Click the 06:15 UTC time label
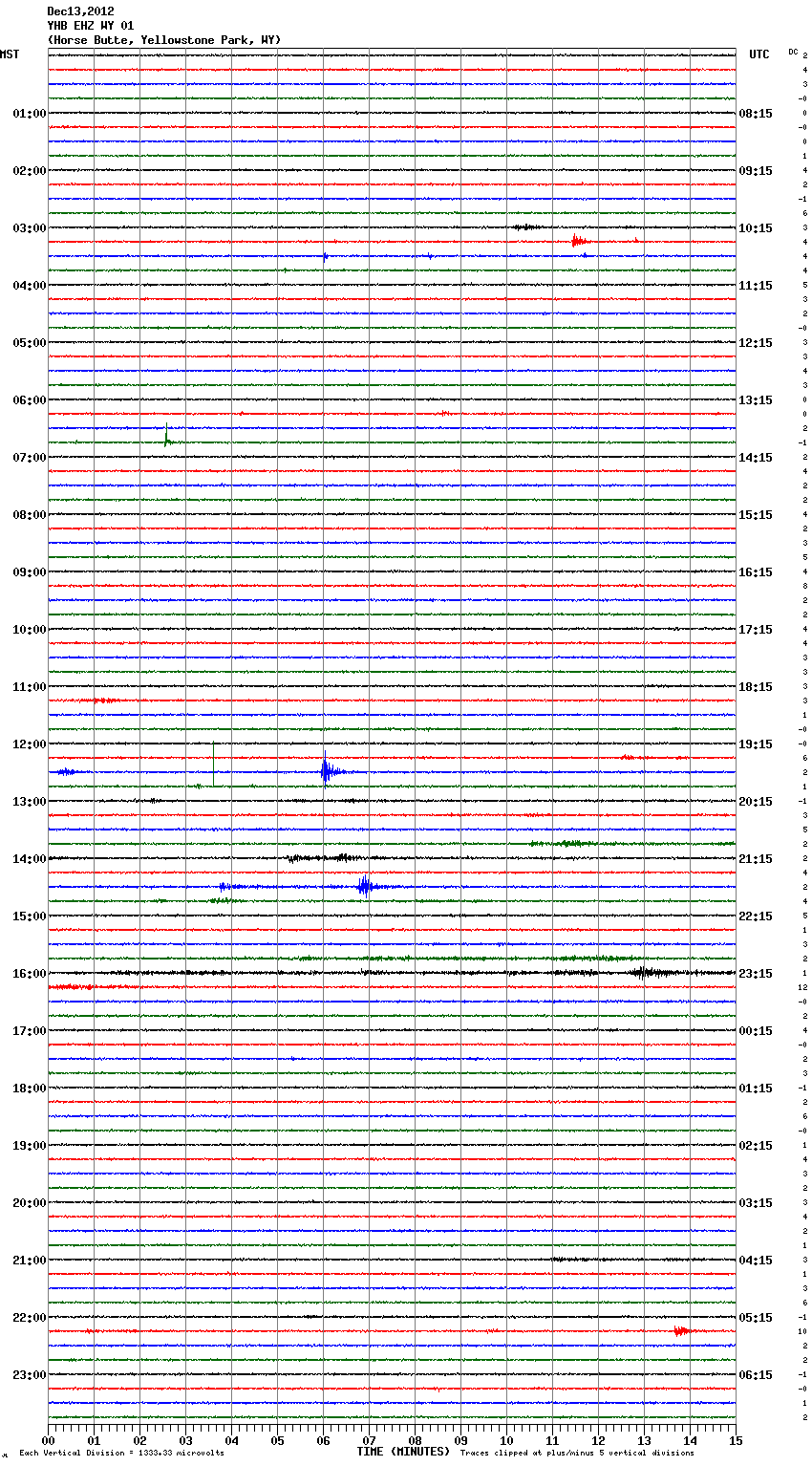The height and width of the screenshot is (1466, 812). pyautogui.click(x=755, y=1375)
